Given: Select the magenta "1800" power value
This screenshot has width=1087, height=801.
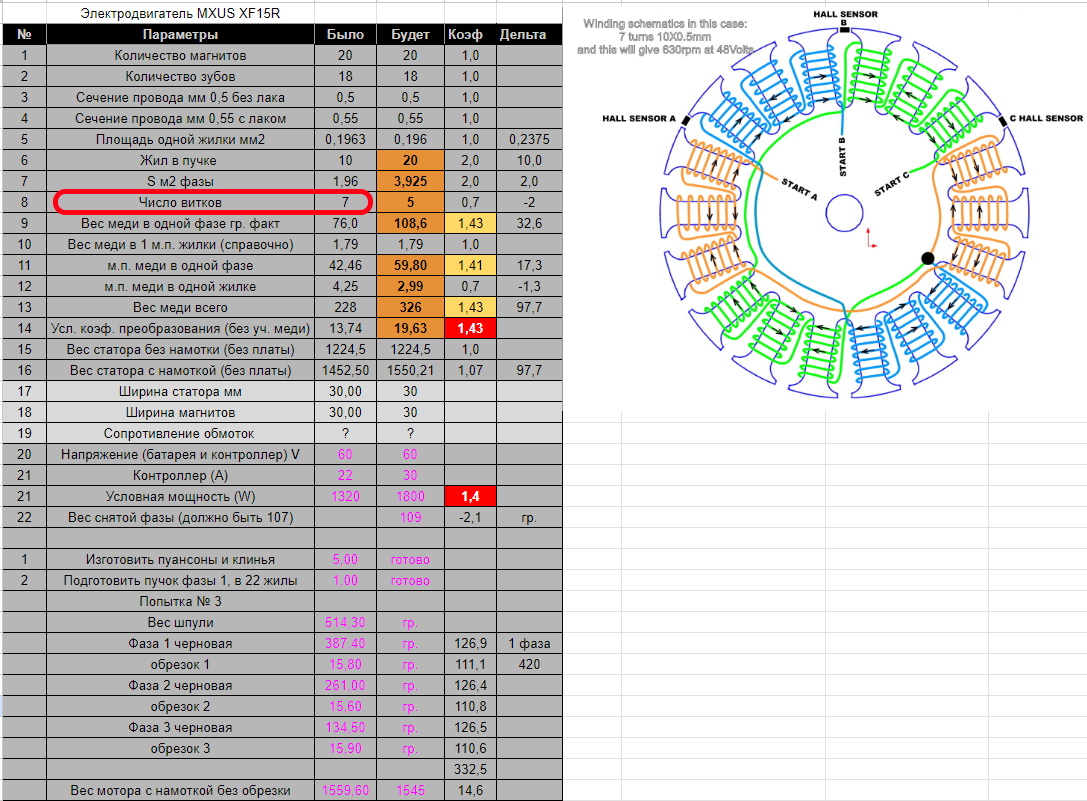Looking at the screenshot, I should (x=410, y=496).
